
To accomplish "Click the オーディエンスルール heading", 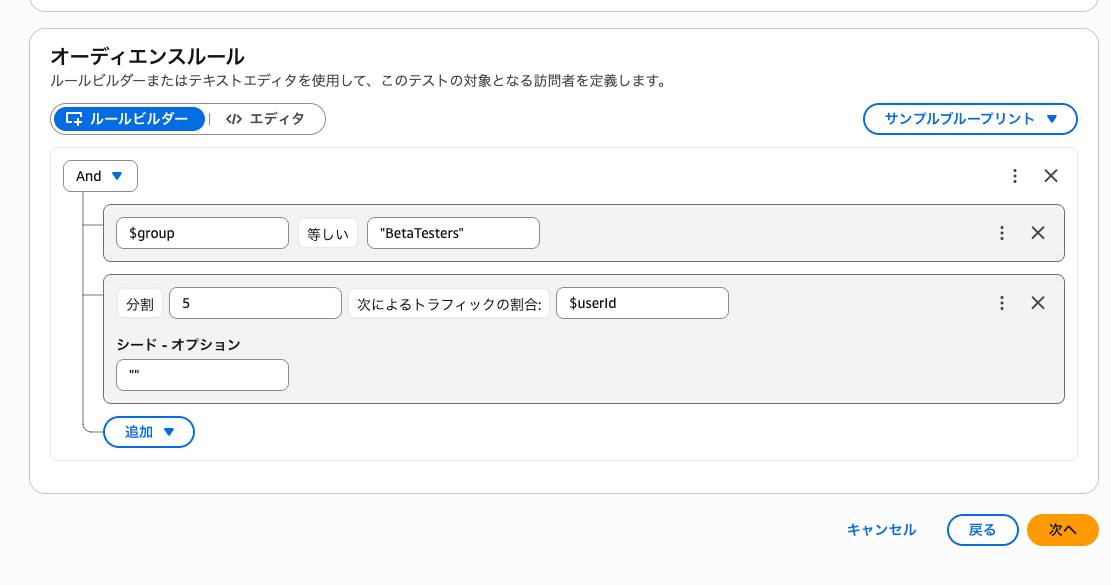I will click(147, 56).
